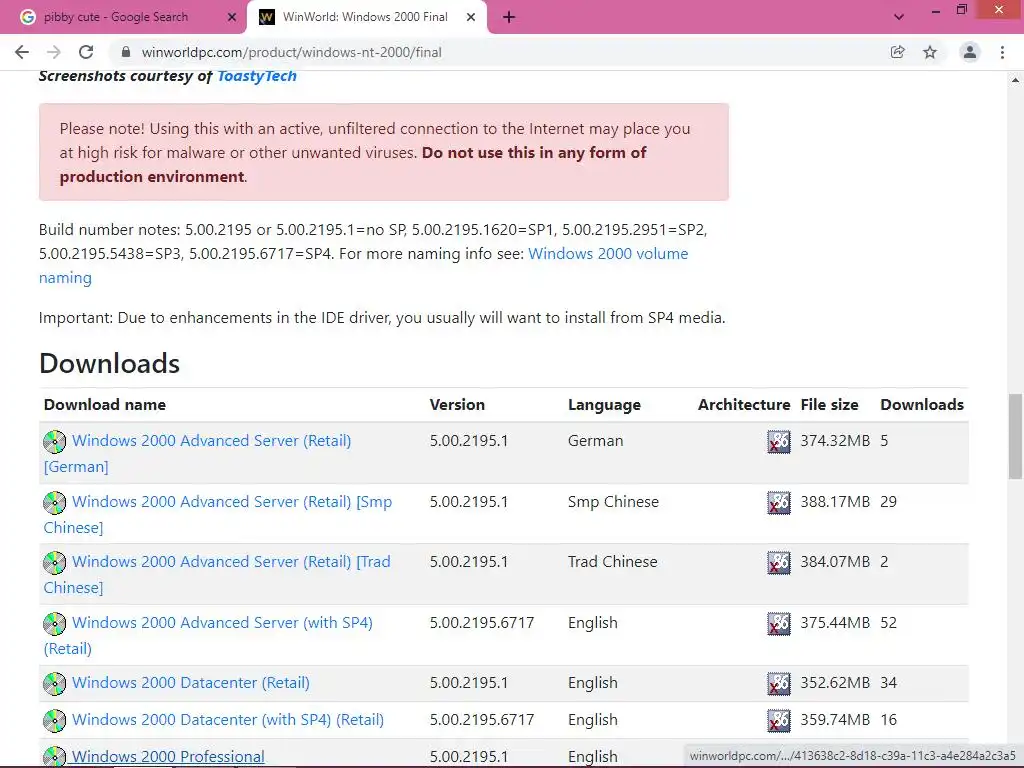Click disc icon for German Advanced Server
This screenshot has width=1024, height=768.
pyautogui.click(x=54, y=441)
